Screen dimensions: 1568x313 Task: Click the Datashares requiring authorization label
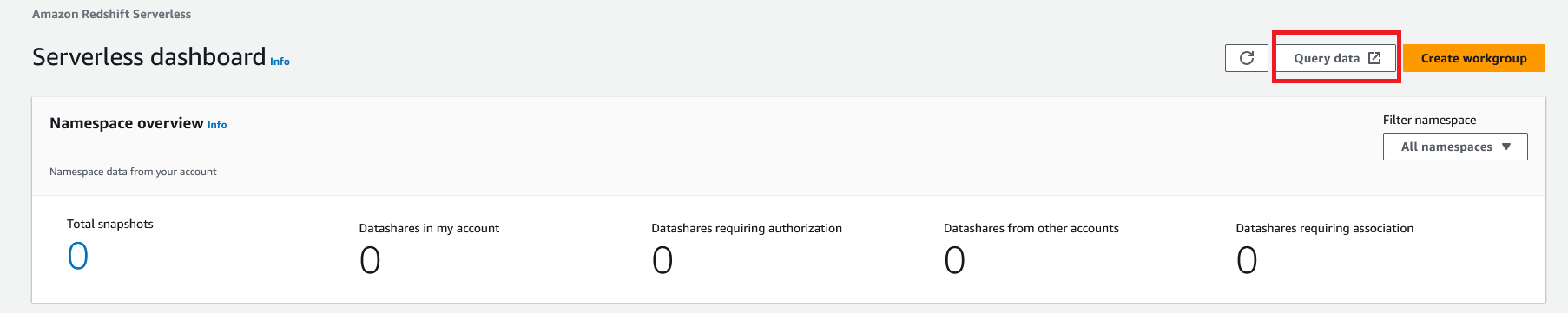(x=747, y=228)
